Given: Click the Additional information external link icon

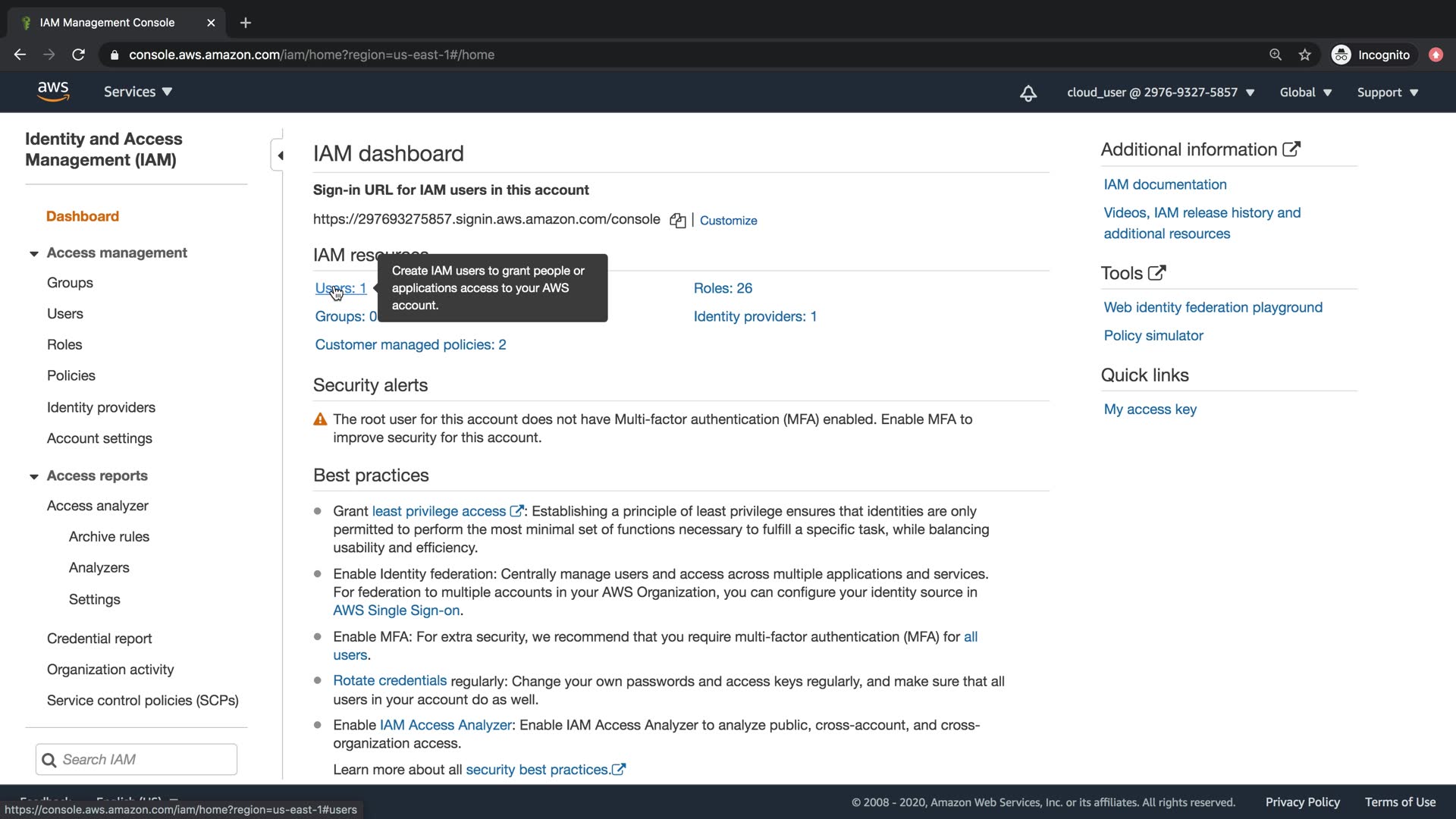Looking at the screenshot, I should 1291,149.
